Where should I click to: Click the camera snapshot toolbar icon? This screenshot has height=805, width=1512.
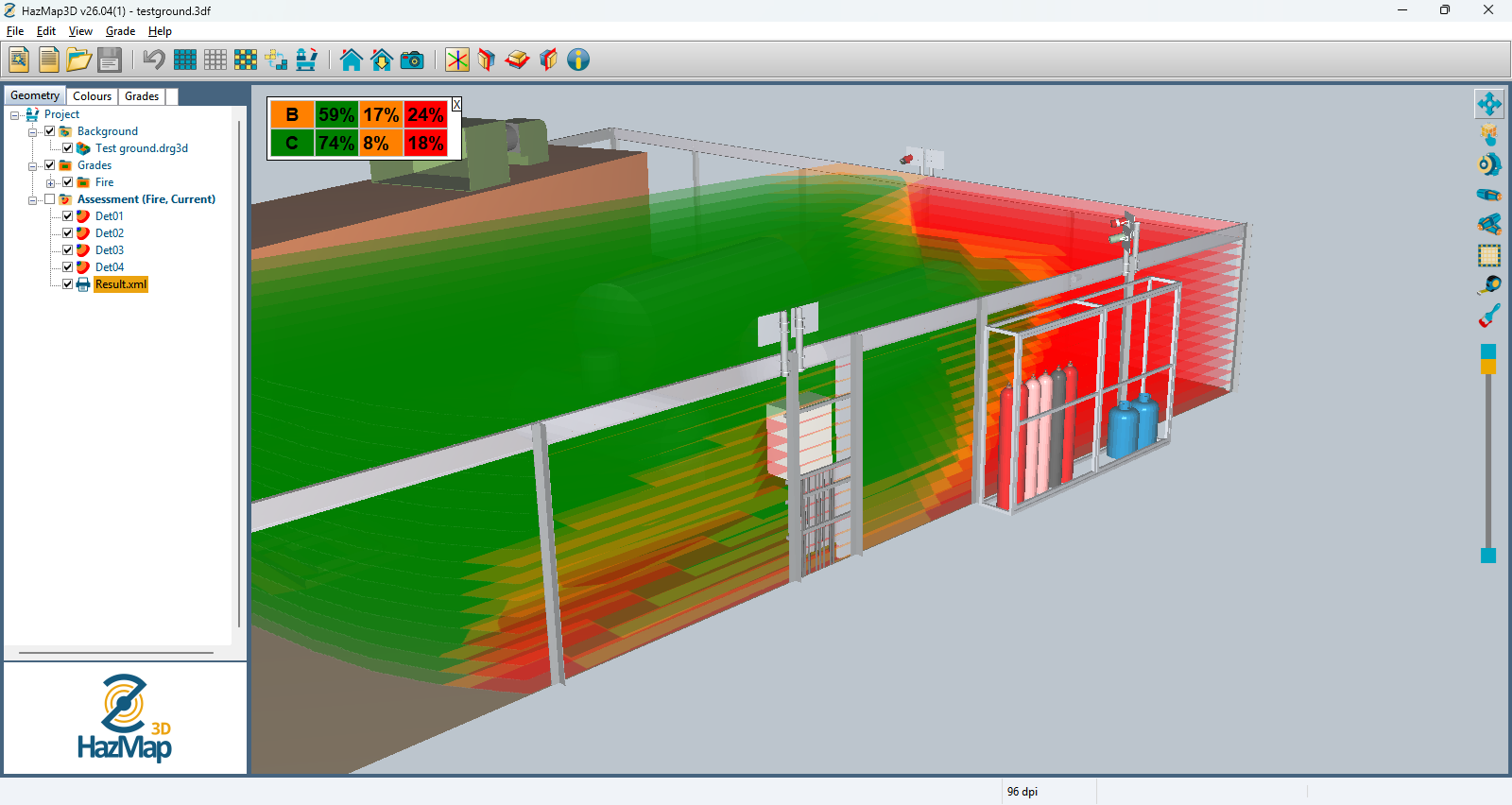(412, 60)
